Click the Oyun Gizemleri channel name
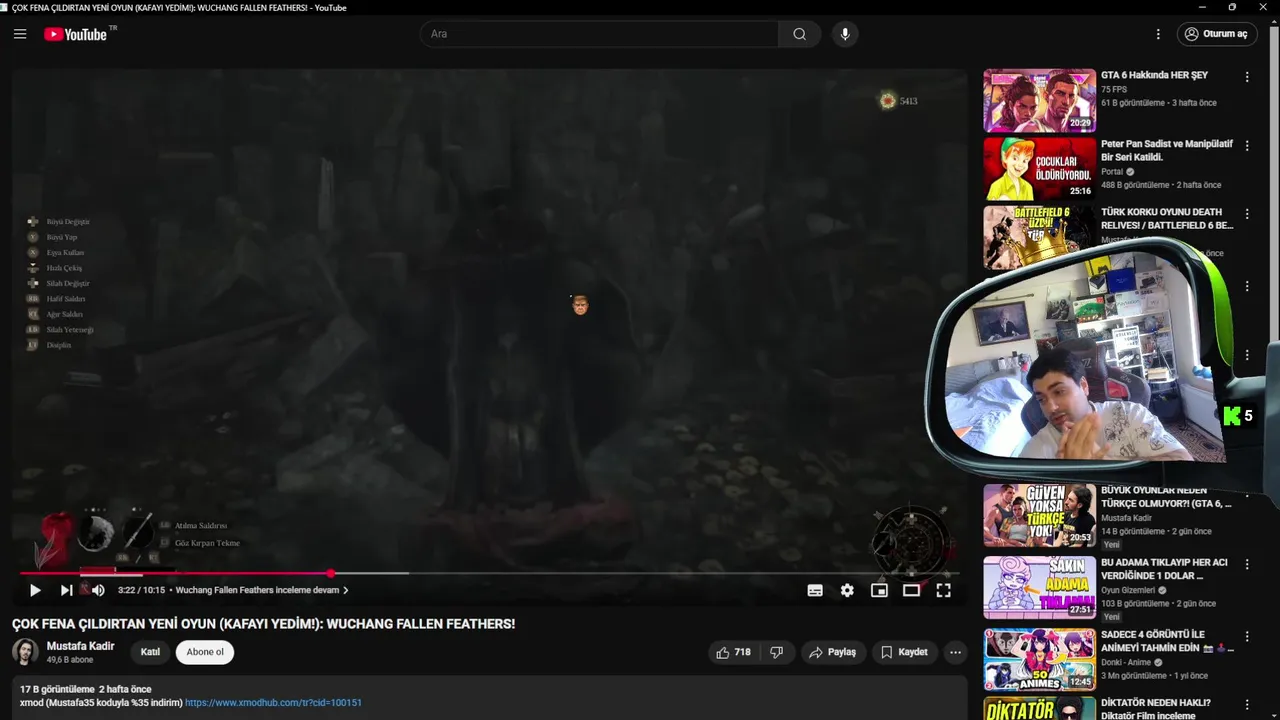The height and width of the screenshot is (720, 1280). click(1128, 590)
